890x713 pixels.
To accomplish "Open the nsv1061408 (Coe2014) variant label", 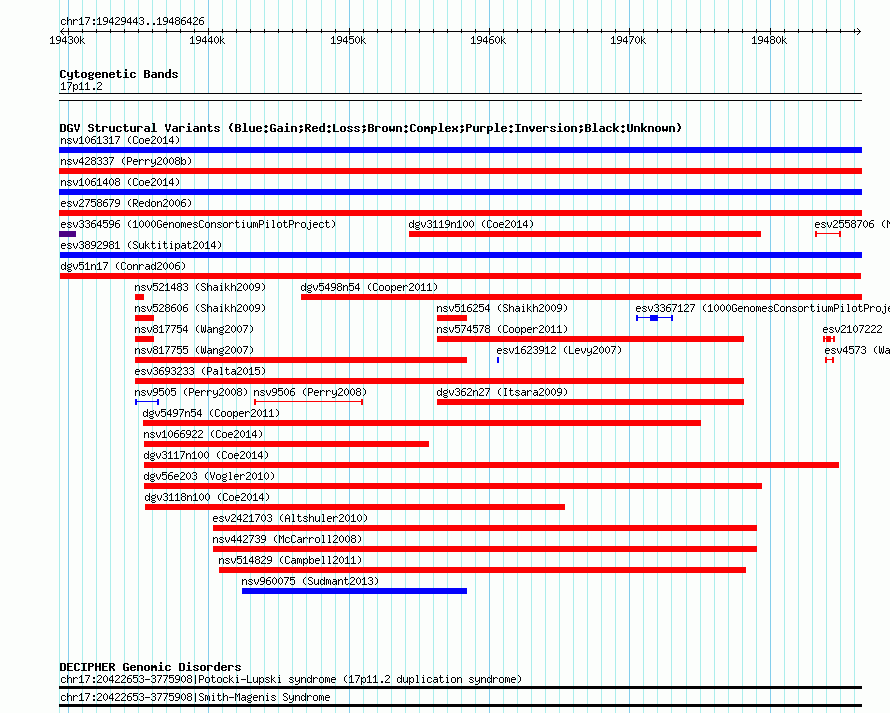I will pyautogui.click(x=120, y=182).
